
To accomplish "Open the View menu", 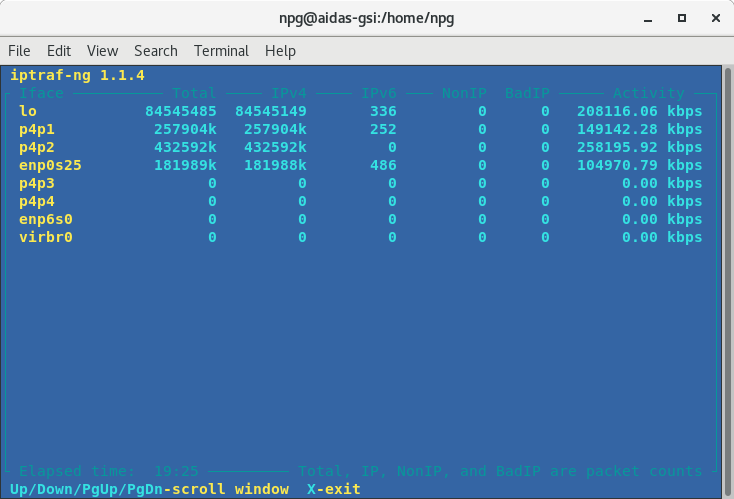I will [103, 51].
